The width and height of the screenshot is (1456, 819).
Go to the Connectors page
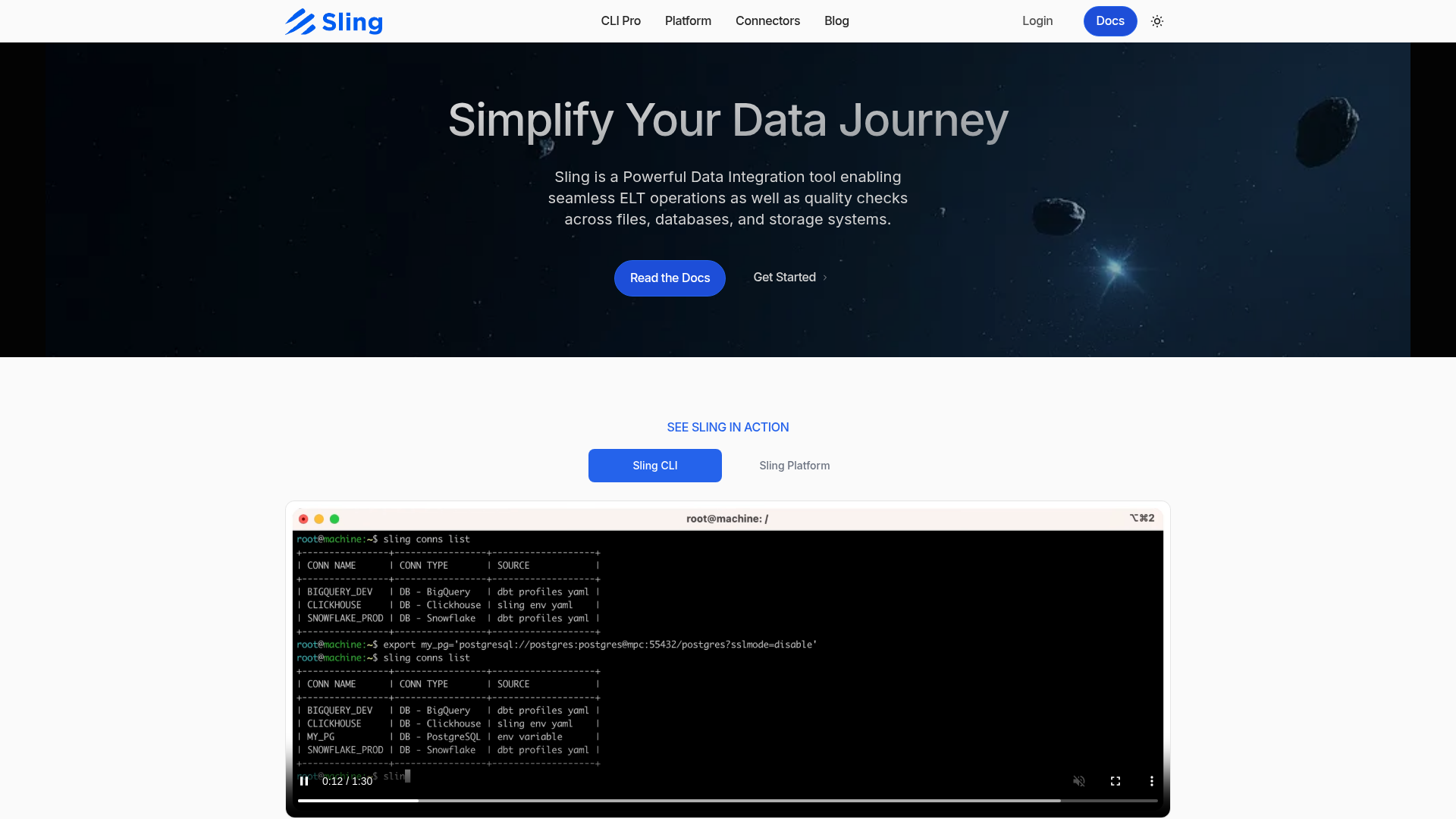pos(767,21)
